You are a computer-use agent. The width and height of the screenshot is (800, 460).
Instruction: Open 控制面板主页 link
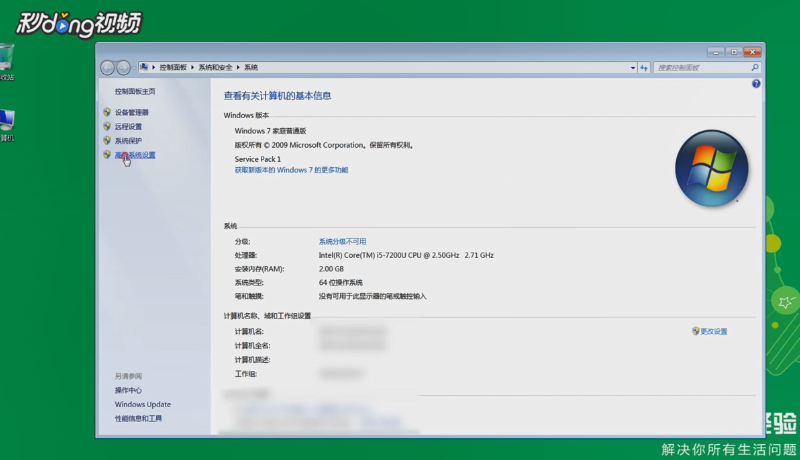(135, 91)
